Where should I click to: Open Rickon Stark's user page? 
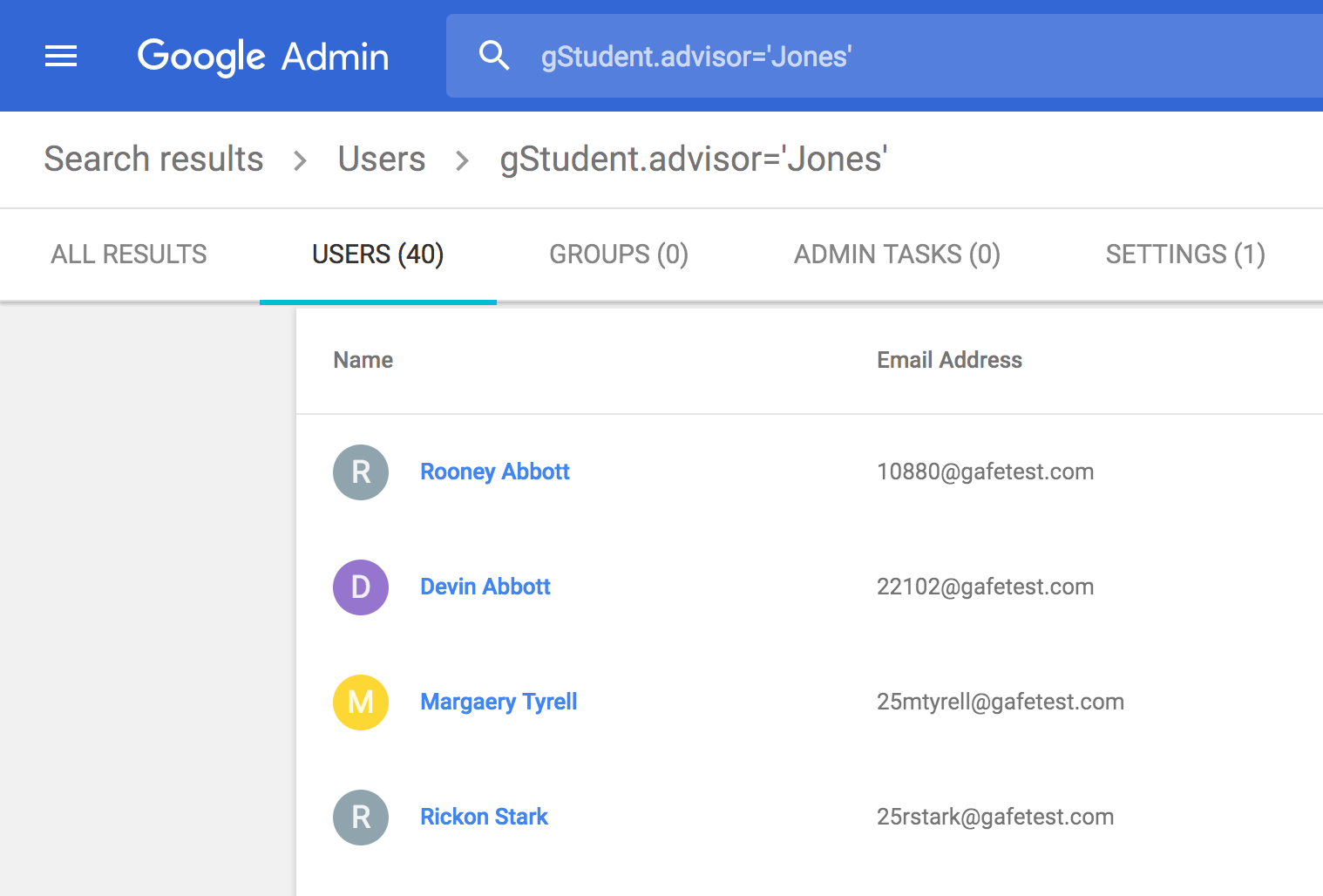484,817
